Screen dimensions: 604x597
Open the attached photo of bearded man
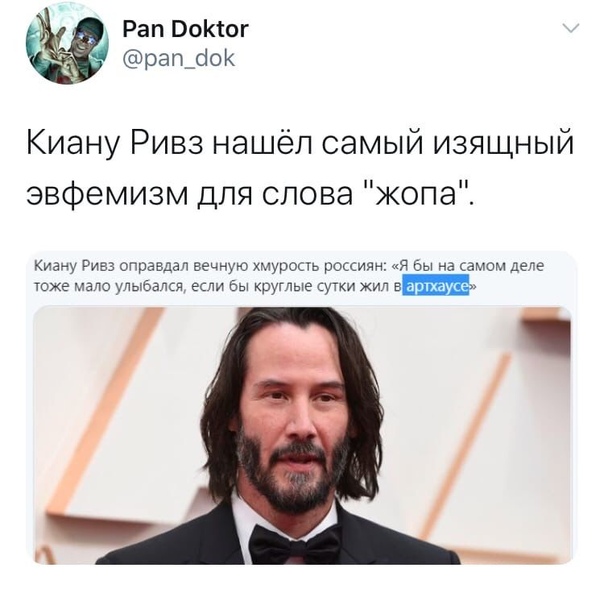[302, 435]
